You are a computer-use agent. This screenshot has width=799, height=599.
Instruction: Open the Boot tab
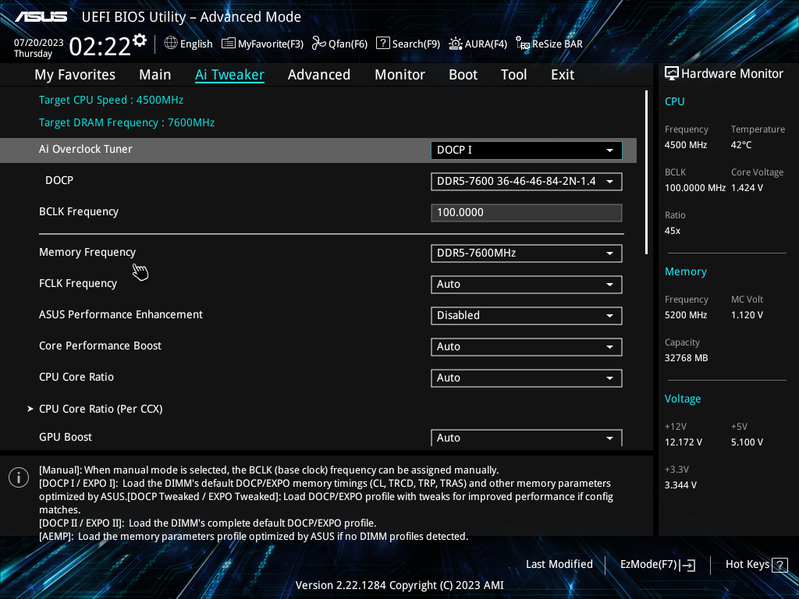[x=463, y=75]
